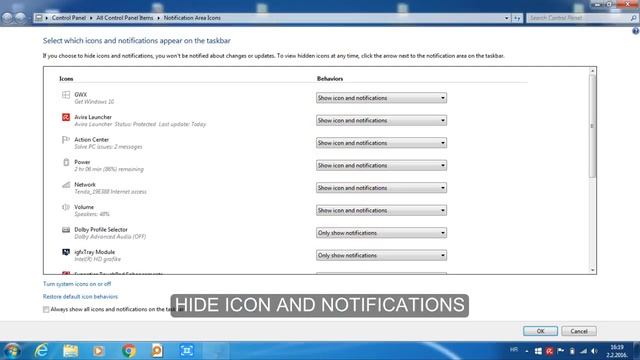Screen dimensions: 640x360
Task: Open Turn system icons on or off
Action: 77,284
